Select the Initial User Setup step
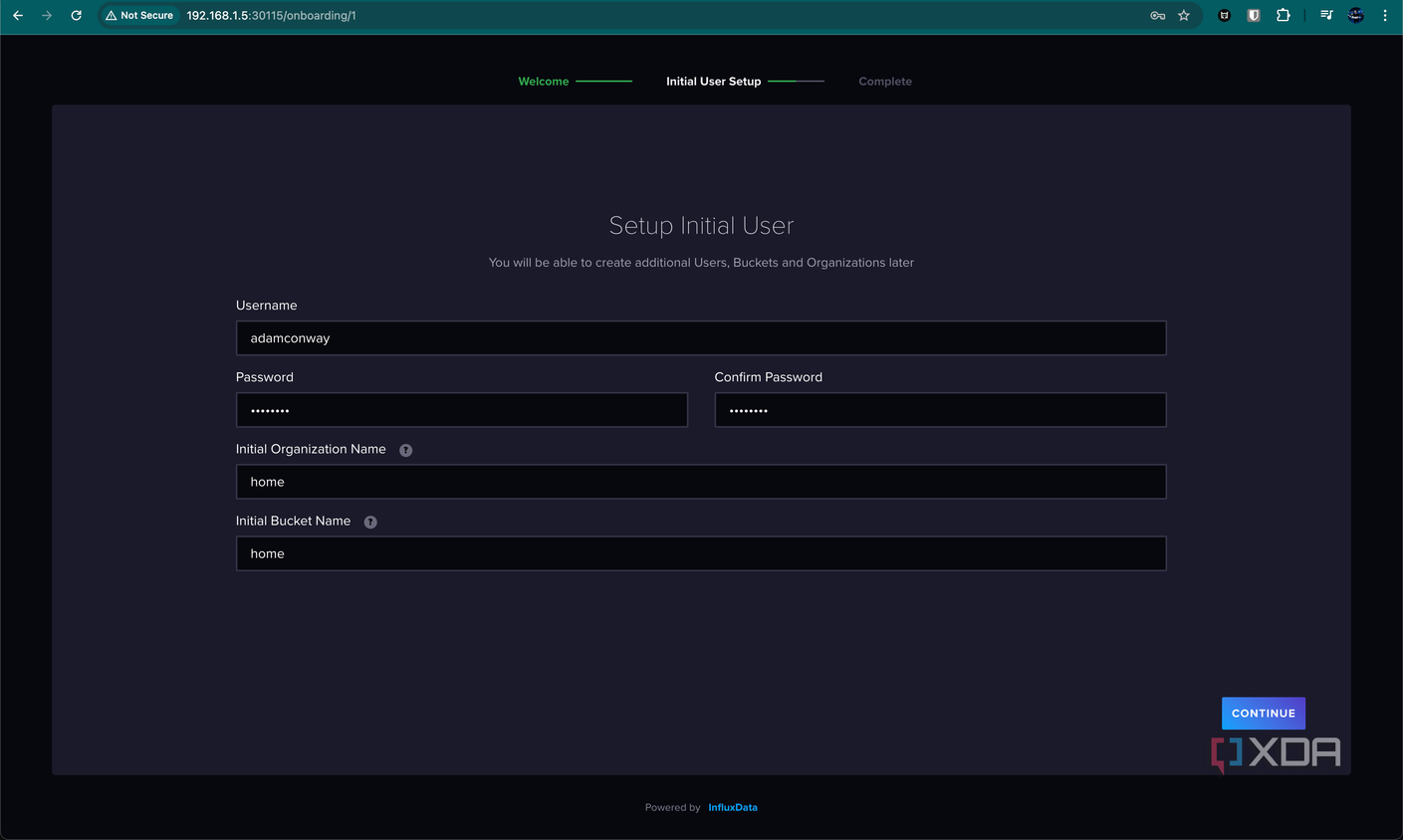The width and height of the screenshot is (1403, 840). [x=713, y=82]
